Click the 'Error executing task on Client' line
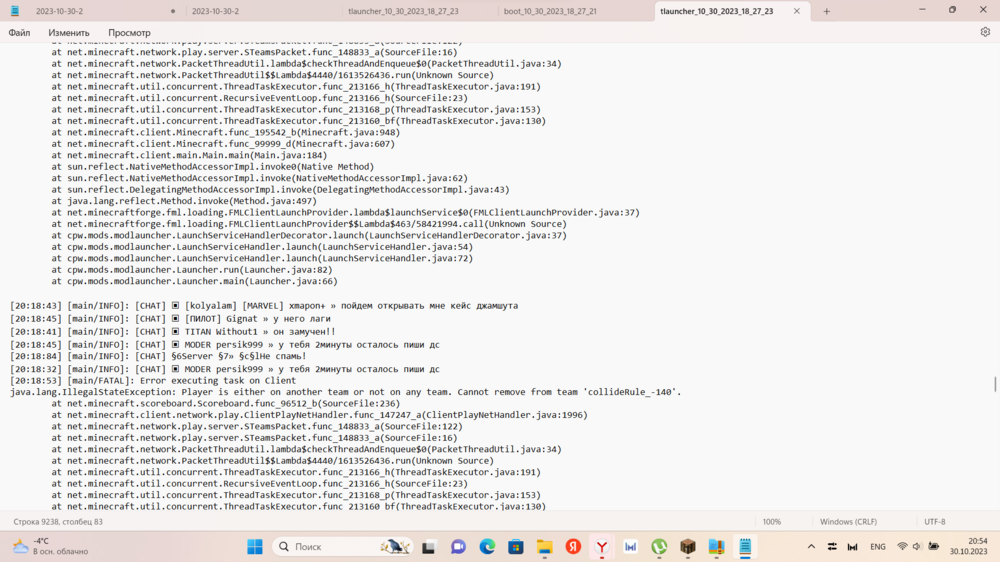The width and height of the screenshot is (1000, 562). pyautogui.click(x=153, y=381)
